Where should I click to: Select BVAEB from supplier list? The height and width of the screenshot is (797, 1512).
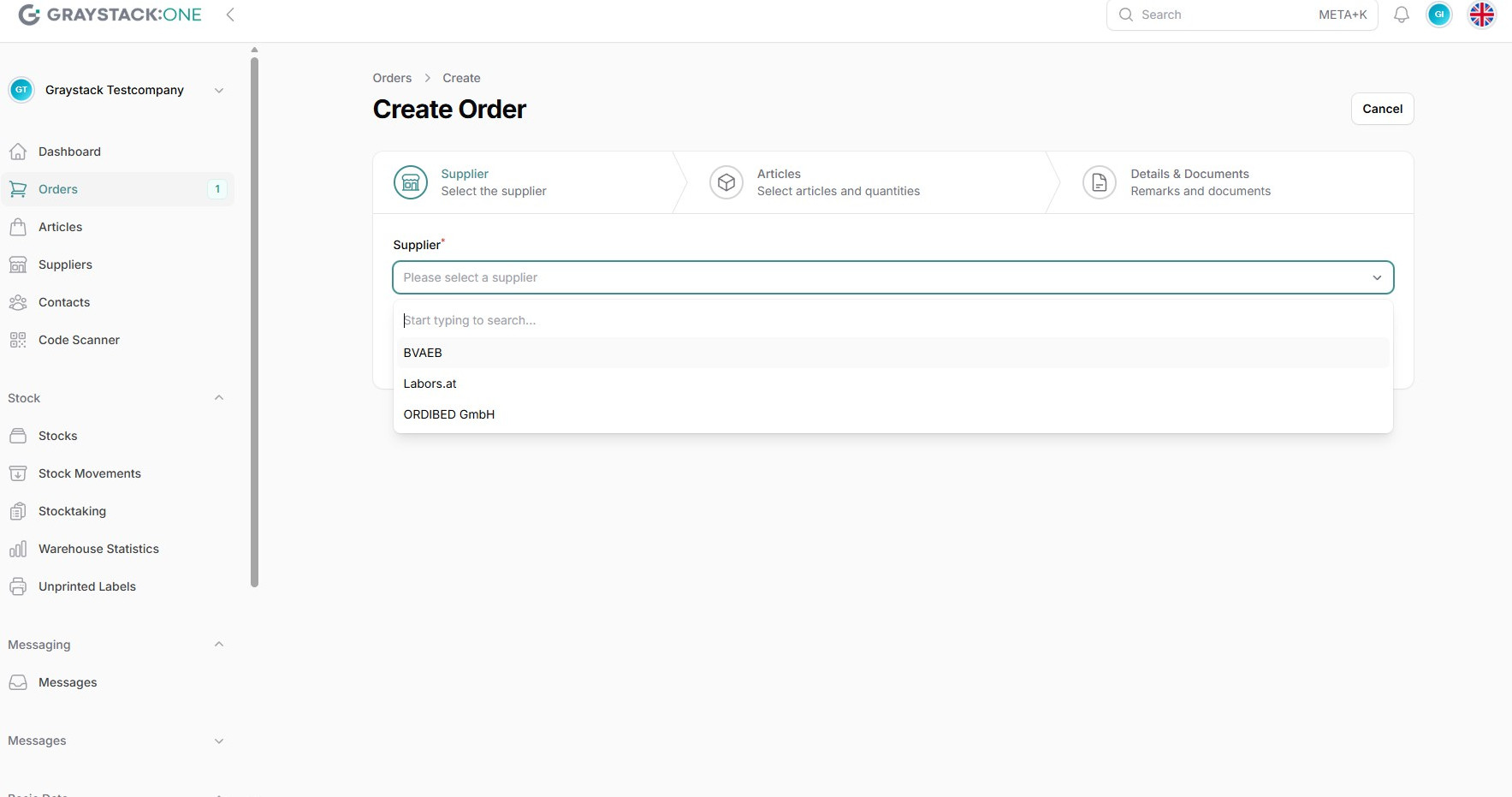pyautogui.click(x=423, y=353)
